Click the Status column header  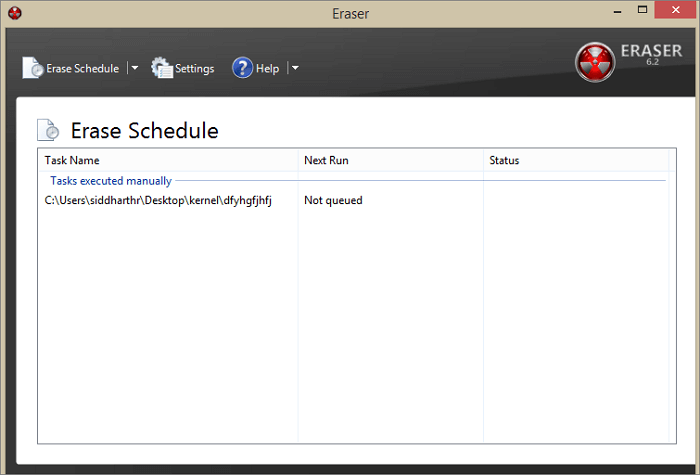pyautogui.click(x=504, y=160)
